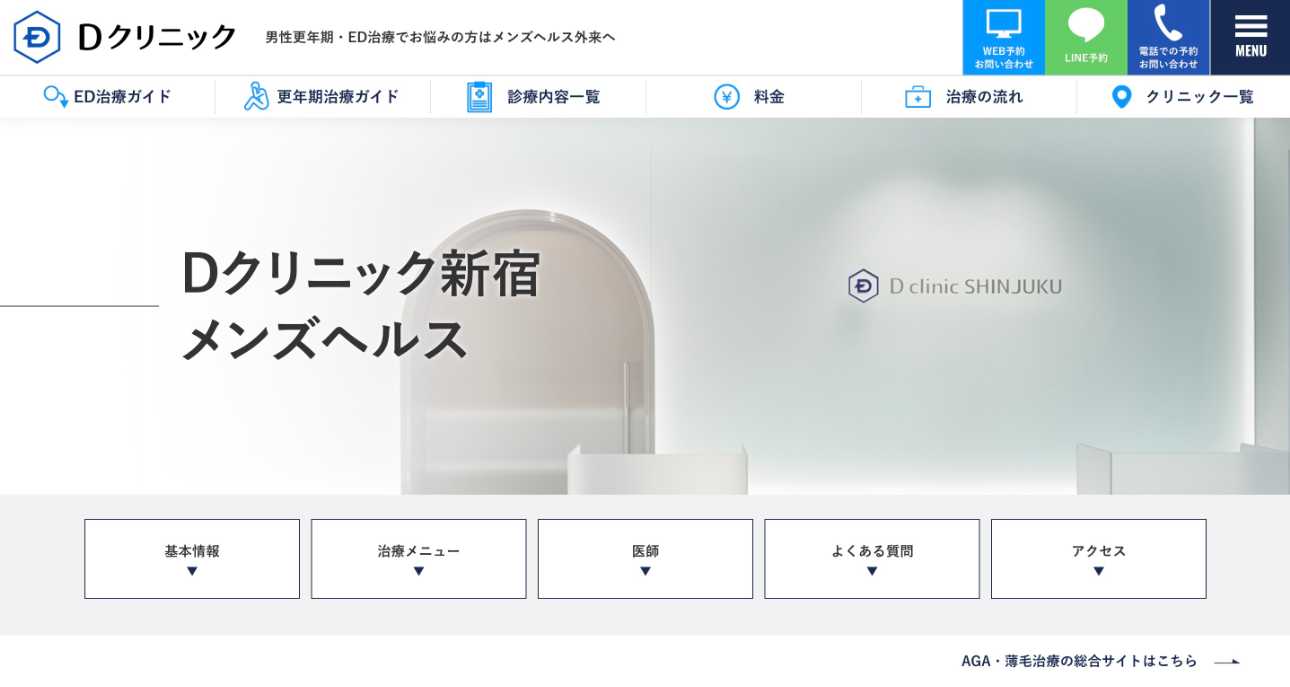Open 更年期治療ガイド navigation item
Viewport: 1290px width, 687px height.
(x=323, y=97)
